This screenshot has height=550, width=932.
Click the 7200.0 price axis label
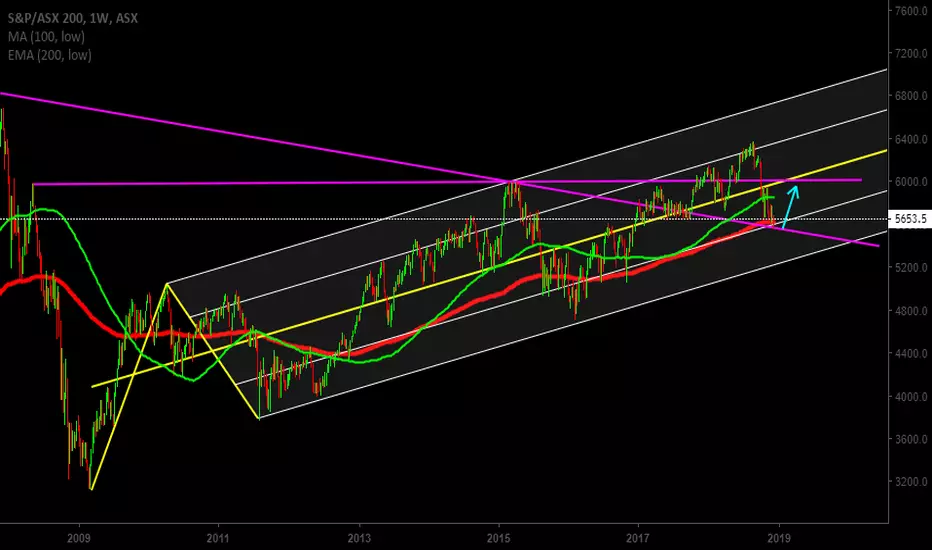911,54
